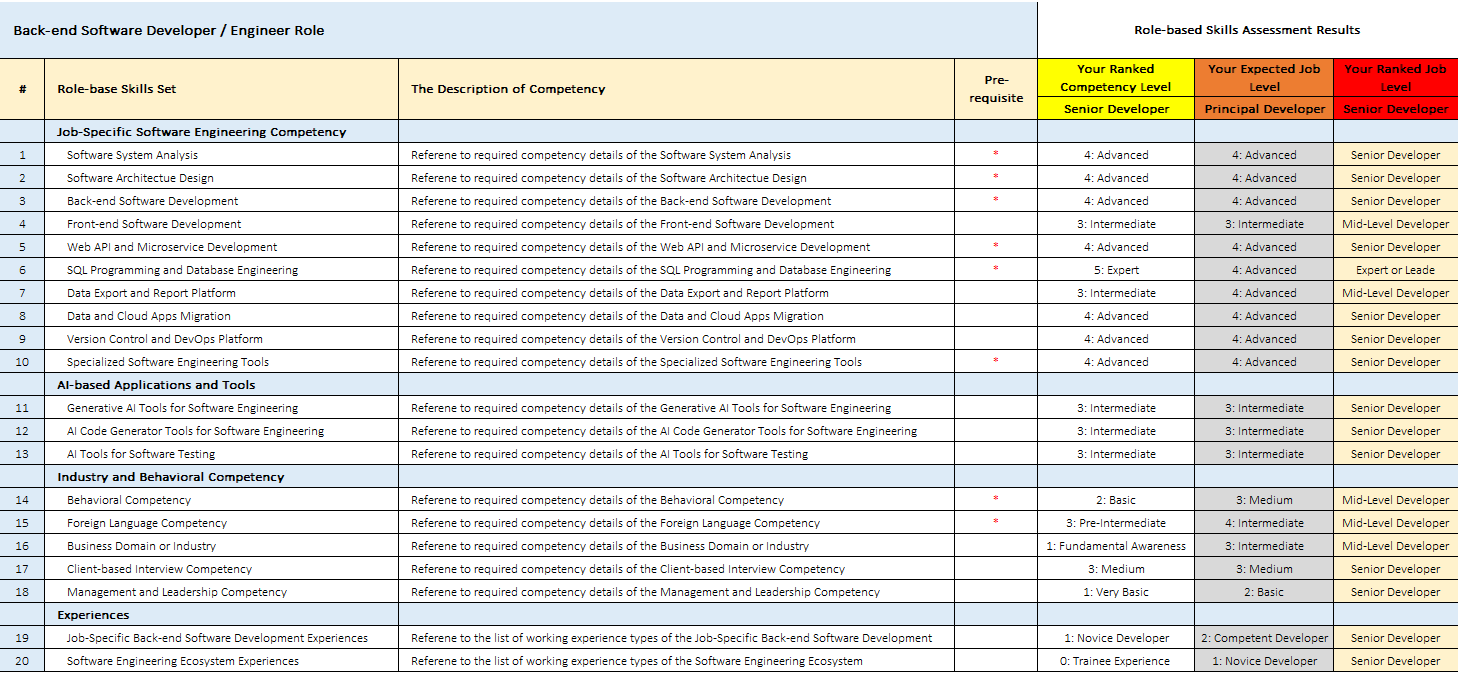
Task: Click the red asterisk in the Behavioral Competency row
Action: pyautogui.click(x=995, y=499)
